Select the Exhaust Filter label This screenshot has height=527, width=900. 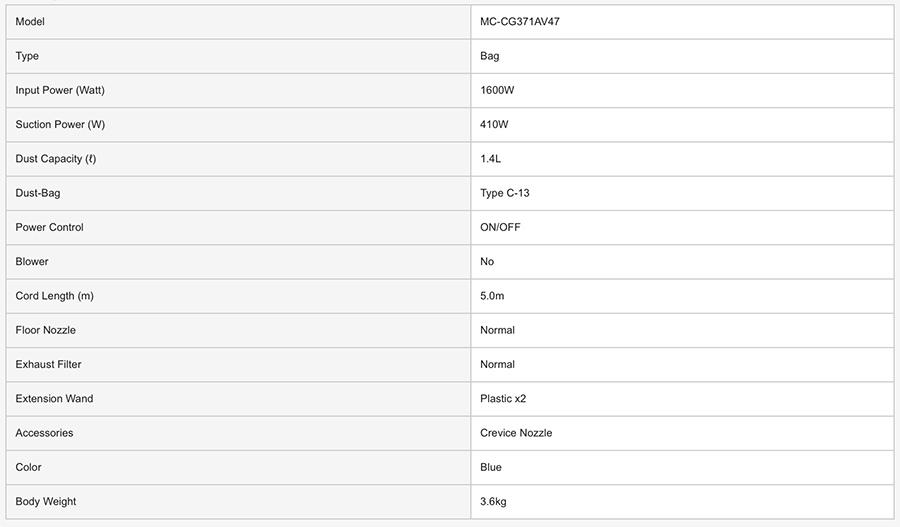point(49,364)
